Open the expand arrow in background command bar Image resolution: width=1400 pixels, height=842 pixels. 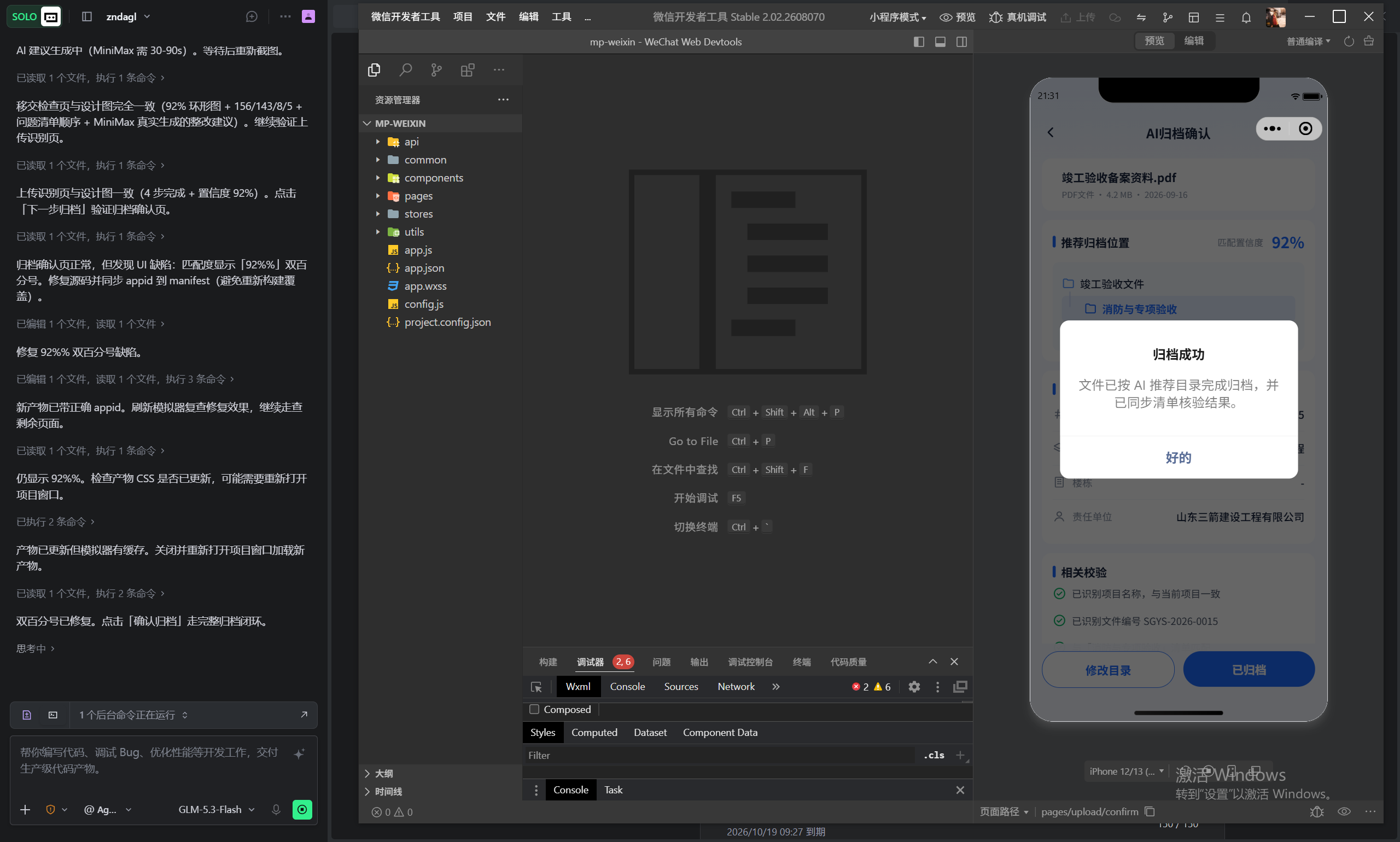304,715
